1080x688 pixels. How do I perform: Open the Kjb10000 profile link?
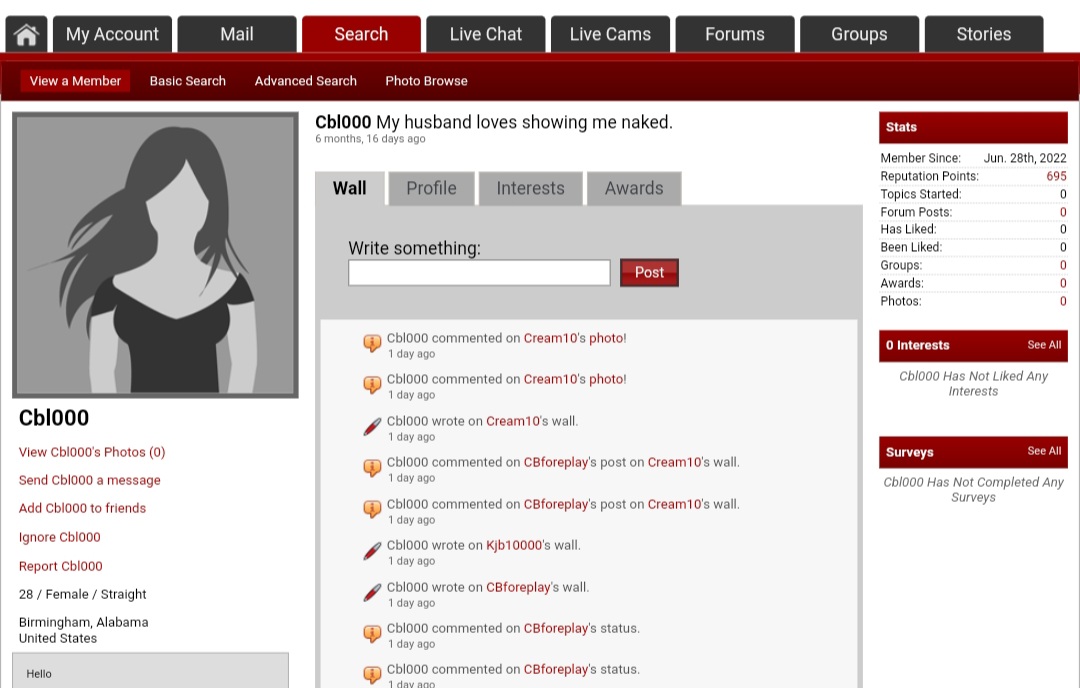[512, 545]
